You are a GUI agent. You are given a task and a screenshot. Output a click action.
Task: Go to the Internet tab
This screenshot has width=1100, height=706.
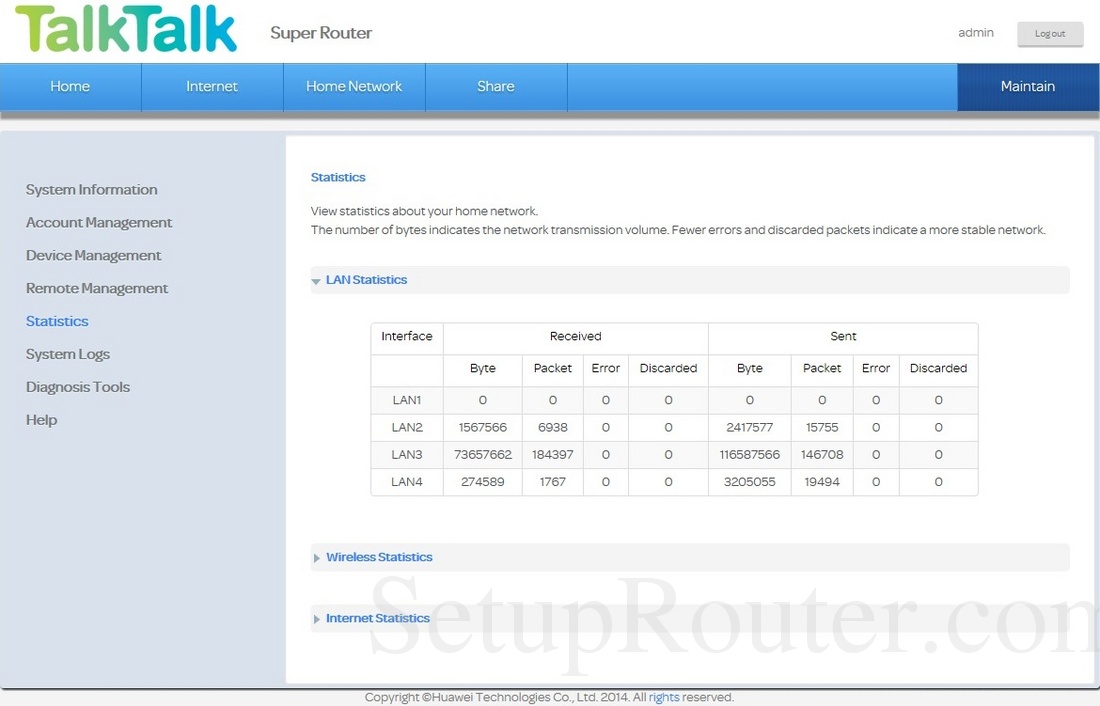click(212, 87)
